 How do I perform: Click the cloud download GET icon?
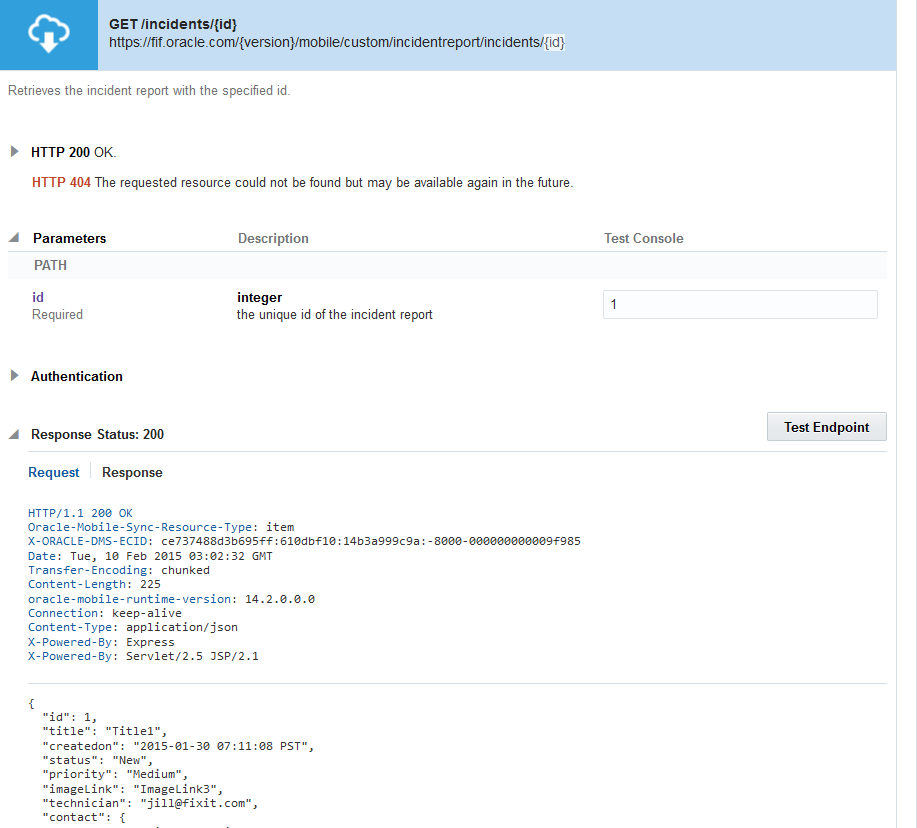(x=49, y=35)
